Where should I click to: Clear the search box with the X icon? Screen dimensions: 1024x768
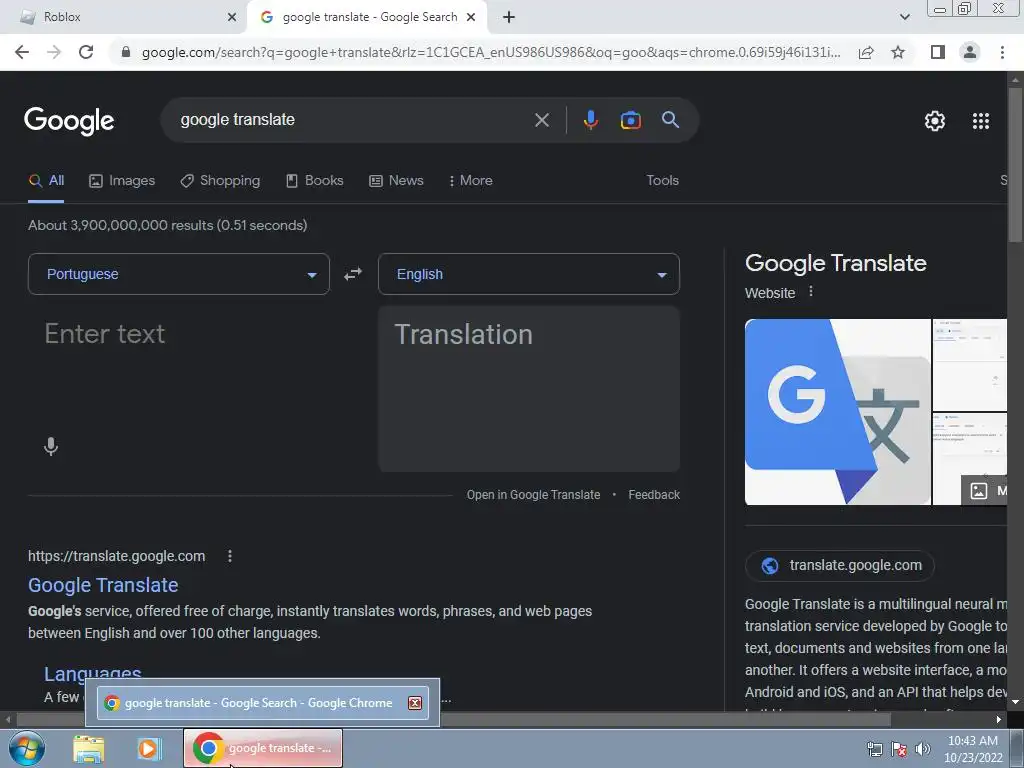click(541, 120)
